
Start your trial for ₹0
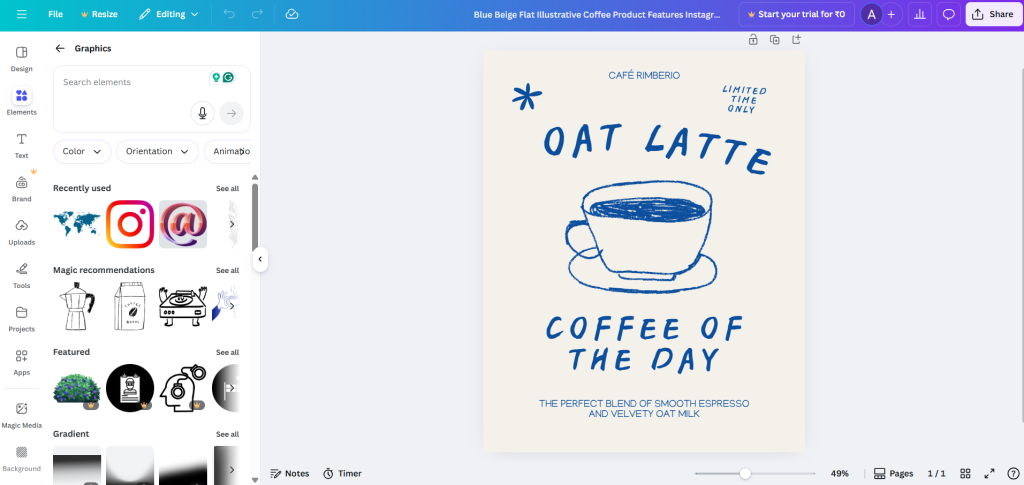[796, 14]
